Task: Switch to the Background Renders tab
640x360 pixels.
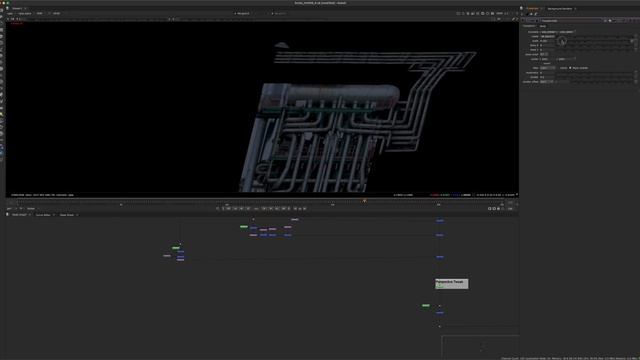Action: 560,9
